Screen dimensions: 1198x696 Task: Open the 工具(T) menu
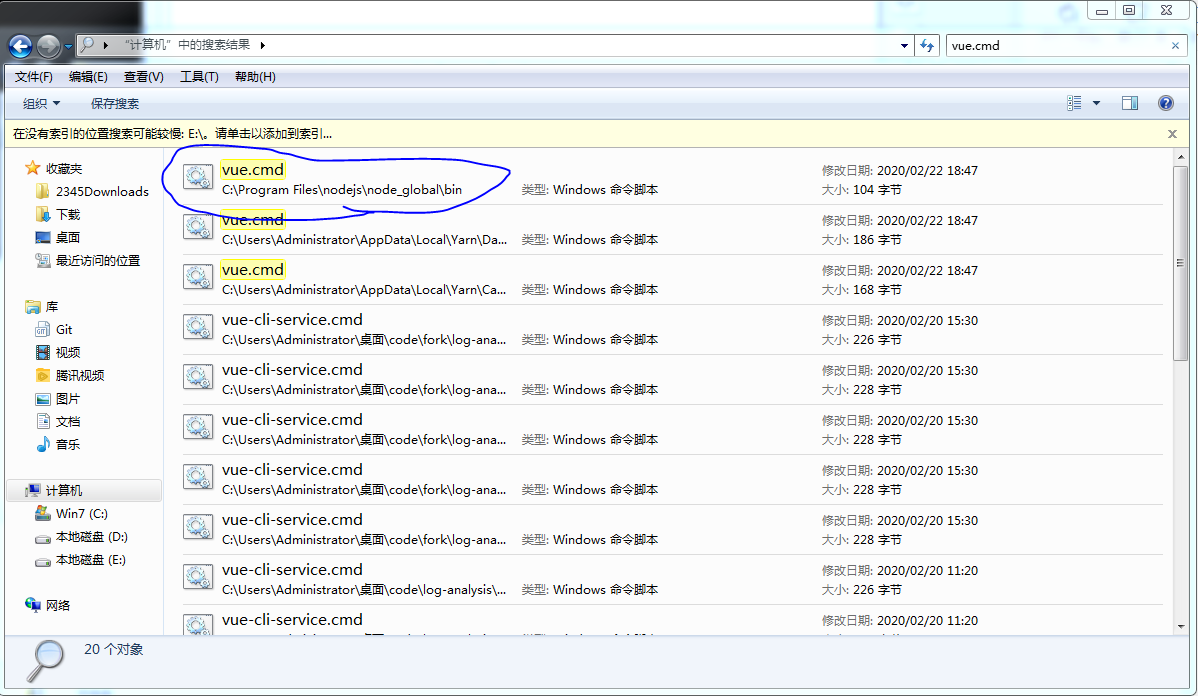pos(199,76)
